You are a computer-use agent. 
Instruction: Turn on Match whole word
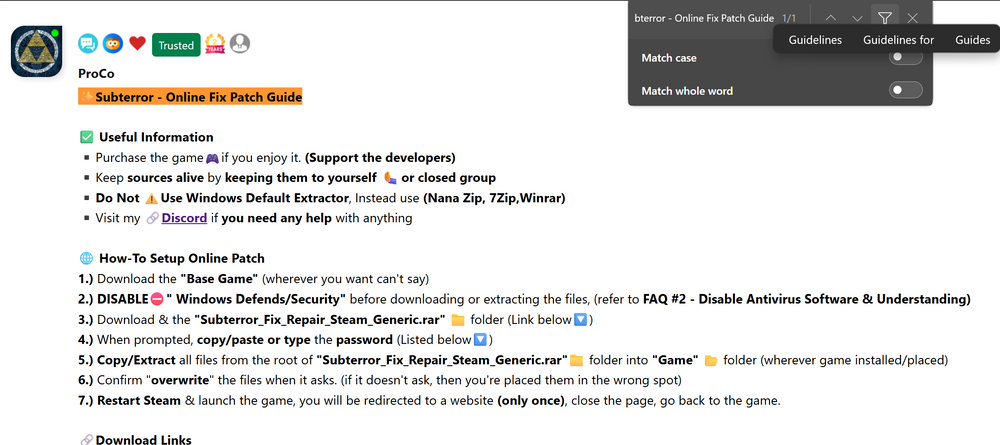pyautogui.click(x=905, y=90)
